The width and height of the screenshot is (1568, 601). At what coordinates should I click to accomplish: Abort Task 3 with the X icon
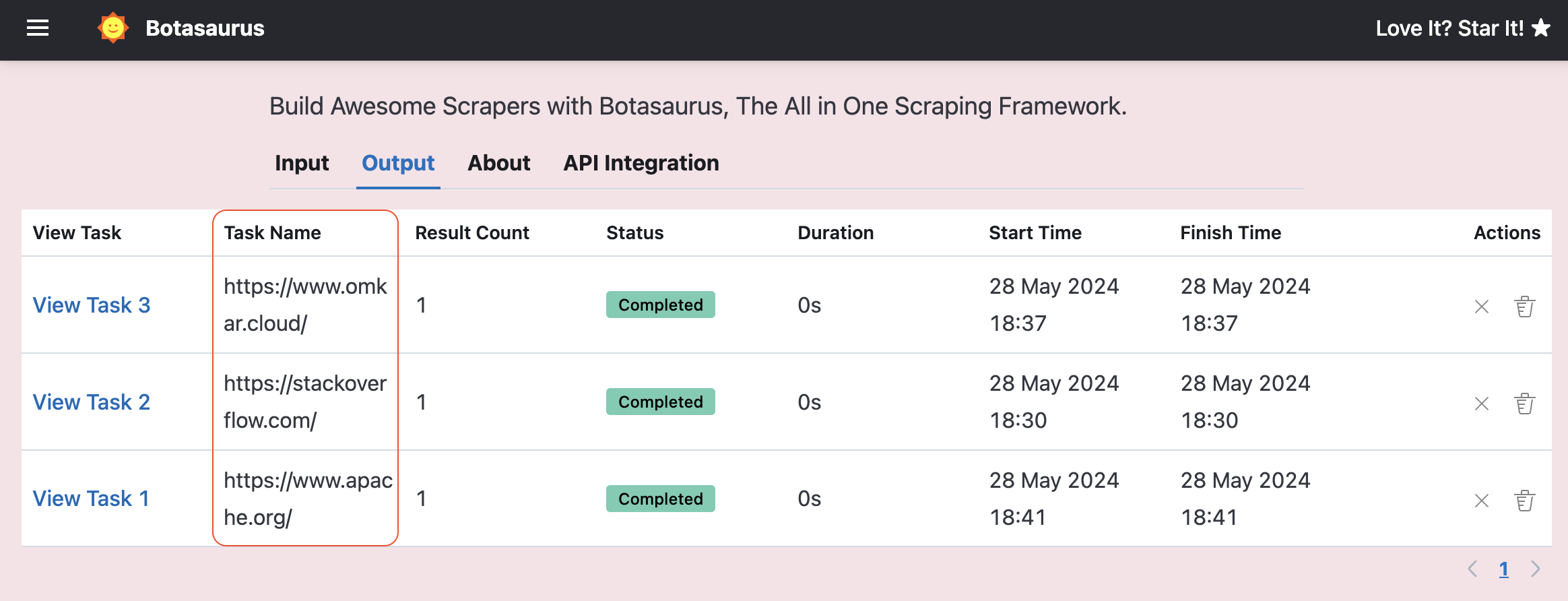click(1482, 307)
